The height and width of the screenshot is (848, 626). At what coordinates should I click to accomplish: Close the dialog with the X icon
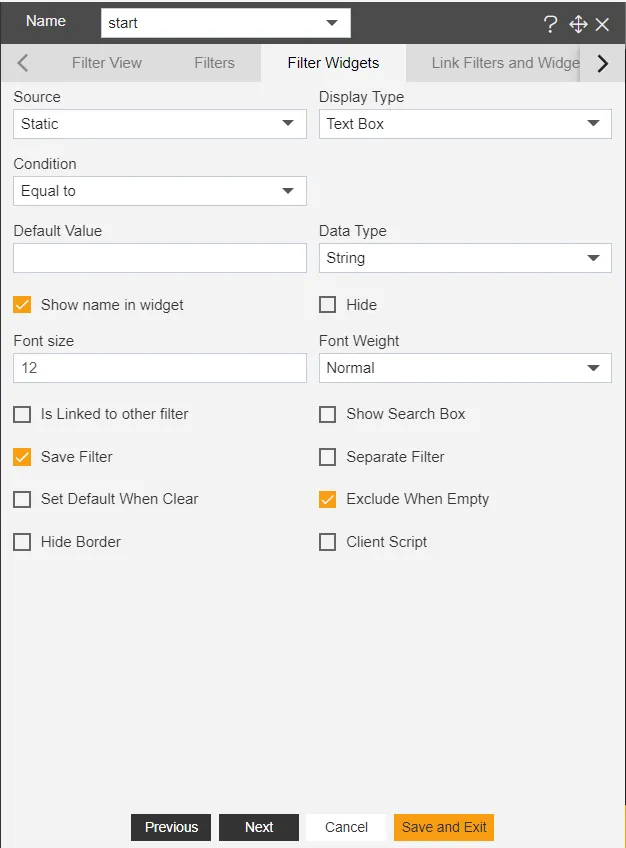602,24
